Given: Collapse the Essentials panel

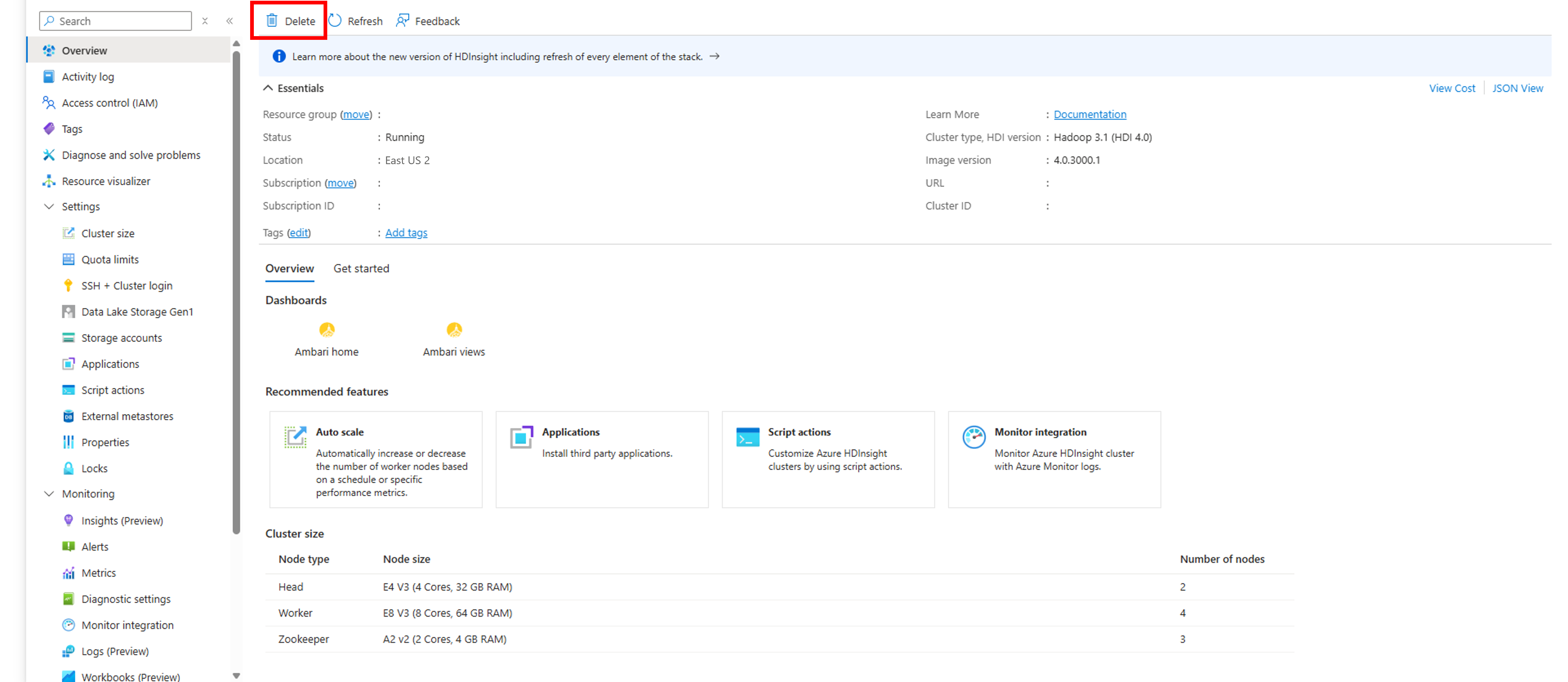Looking at the screenshot, I should coord(268,88).
